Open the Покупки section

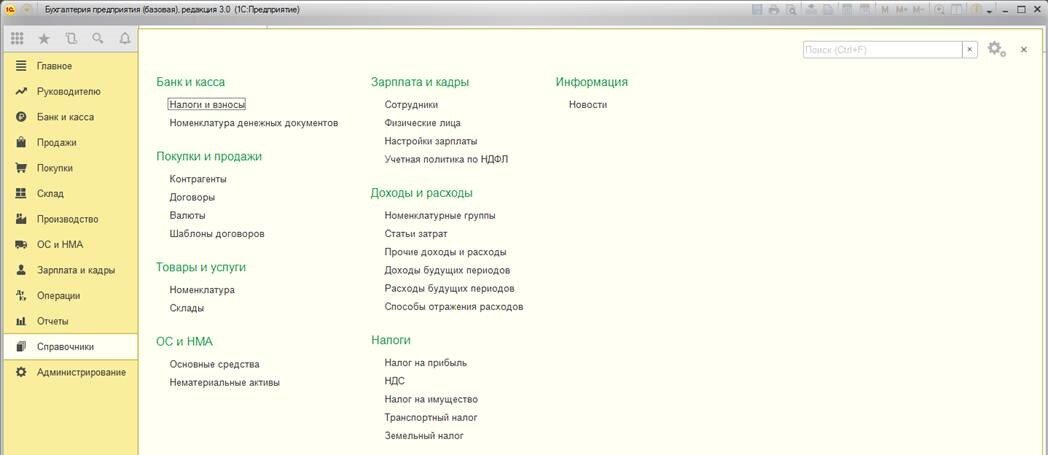[70, 168]
